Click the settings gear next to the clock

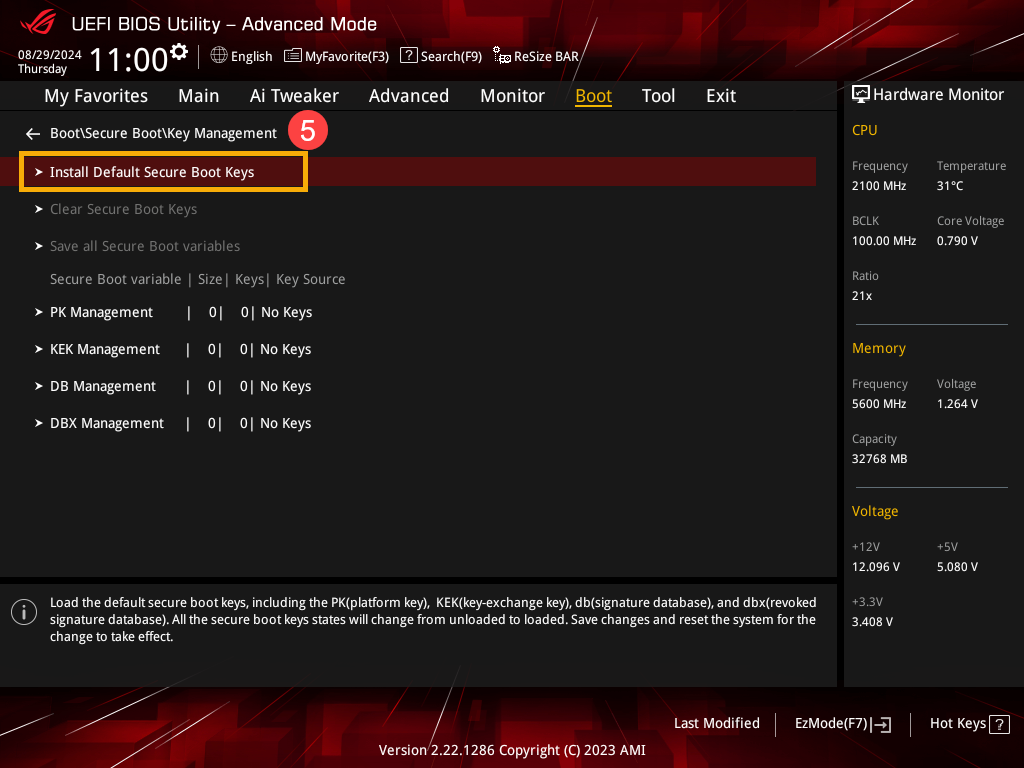179,51
